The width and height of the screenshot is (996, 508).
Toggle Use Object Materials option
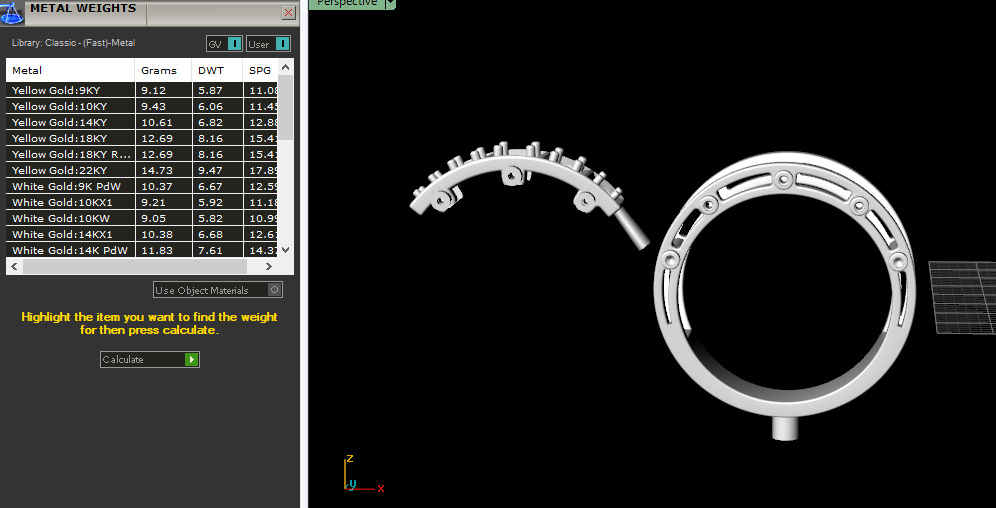[218, 290]
